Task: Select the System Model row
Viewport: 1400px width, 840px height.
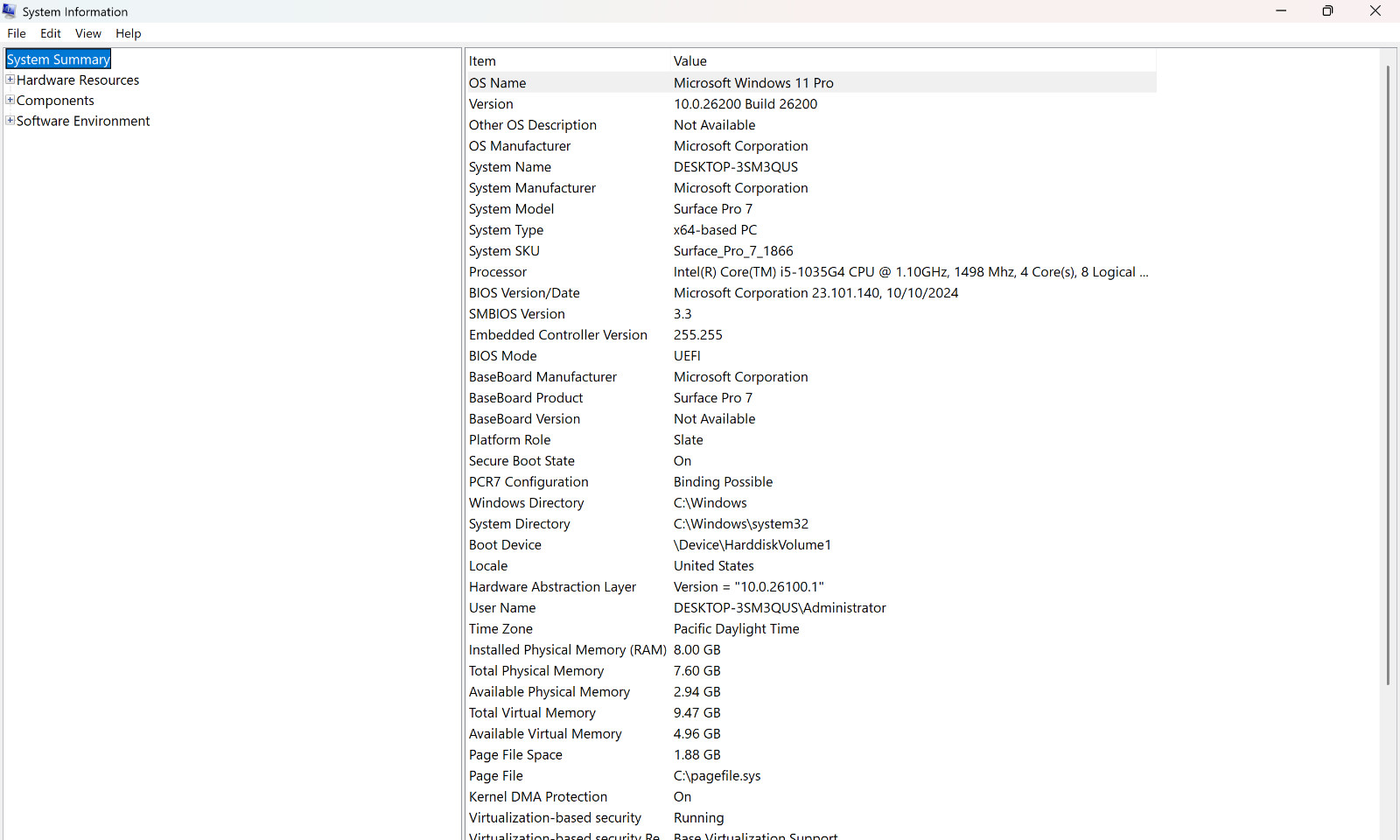Action: pos(811,209)
